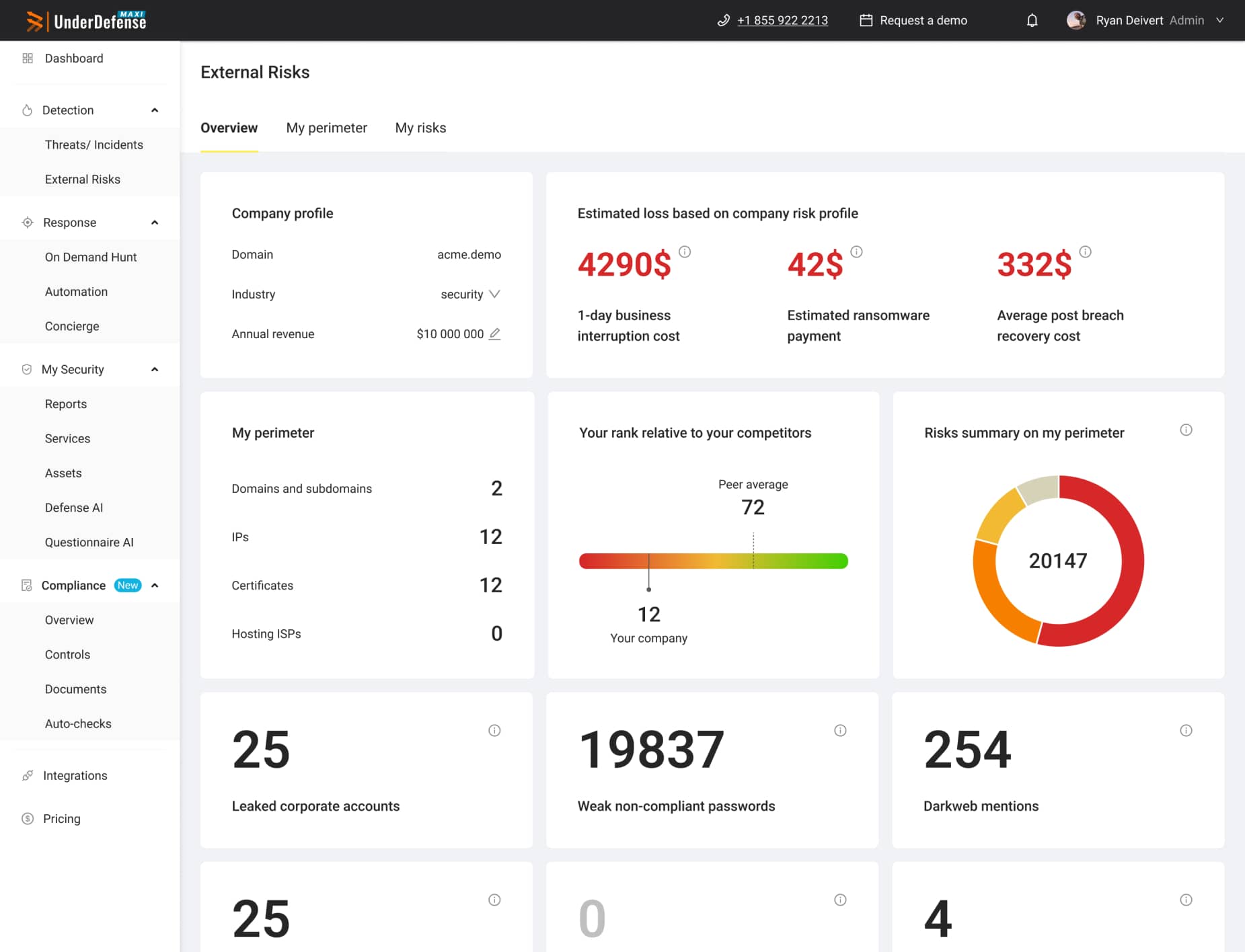Open On Demand Hunt
Viewport: 1245px width, 952px height.
[x=90, y=257]
